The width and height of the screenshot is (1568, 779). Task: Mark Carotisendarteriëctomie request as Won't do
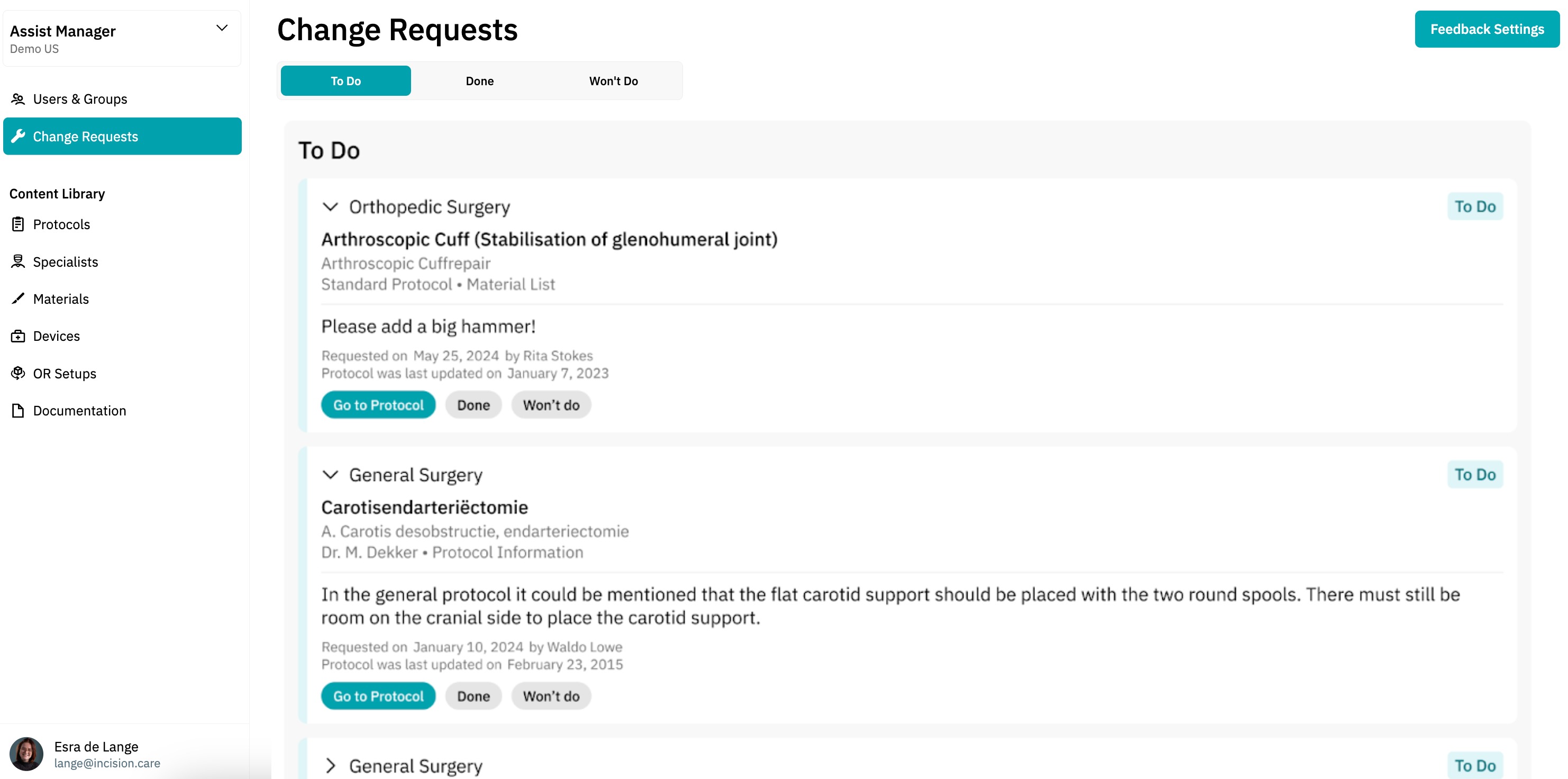point(551,696)
